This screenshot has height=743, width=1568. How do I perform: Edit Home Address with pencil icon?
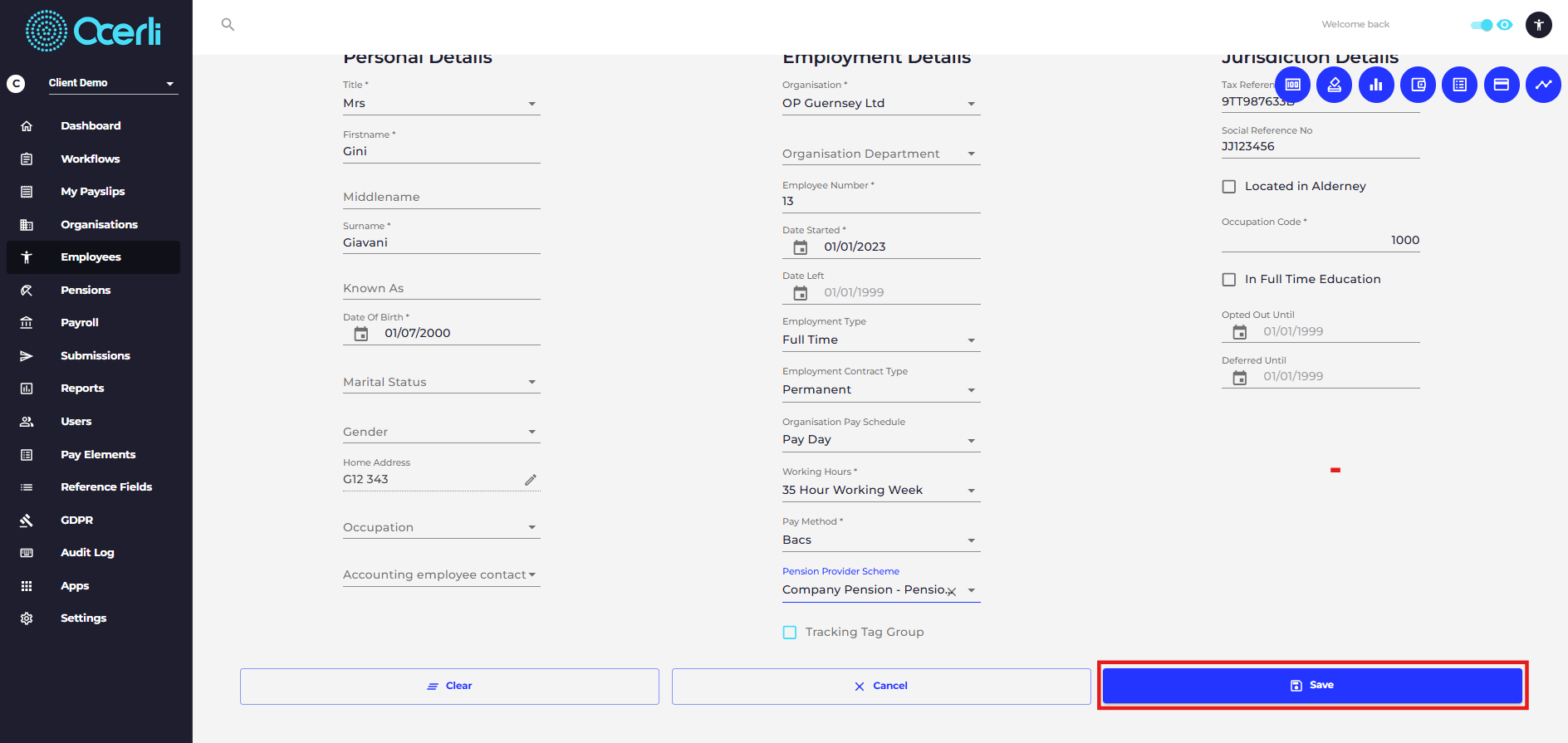tap(531, 480)
